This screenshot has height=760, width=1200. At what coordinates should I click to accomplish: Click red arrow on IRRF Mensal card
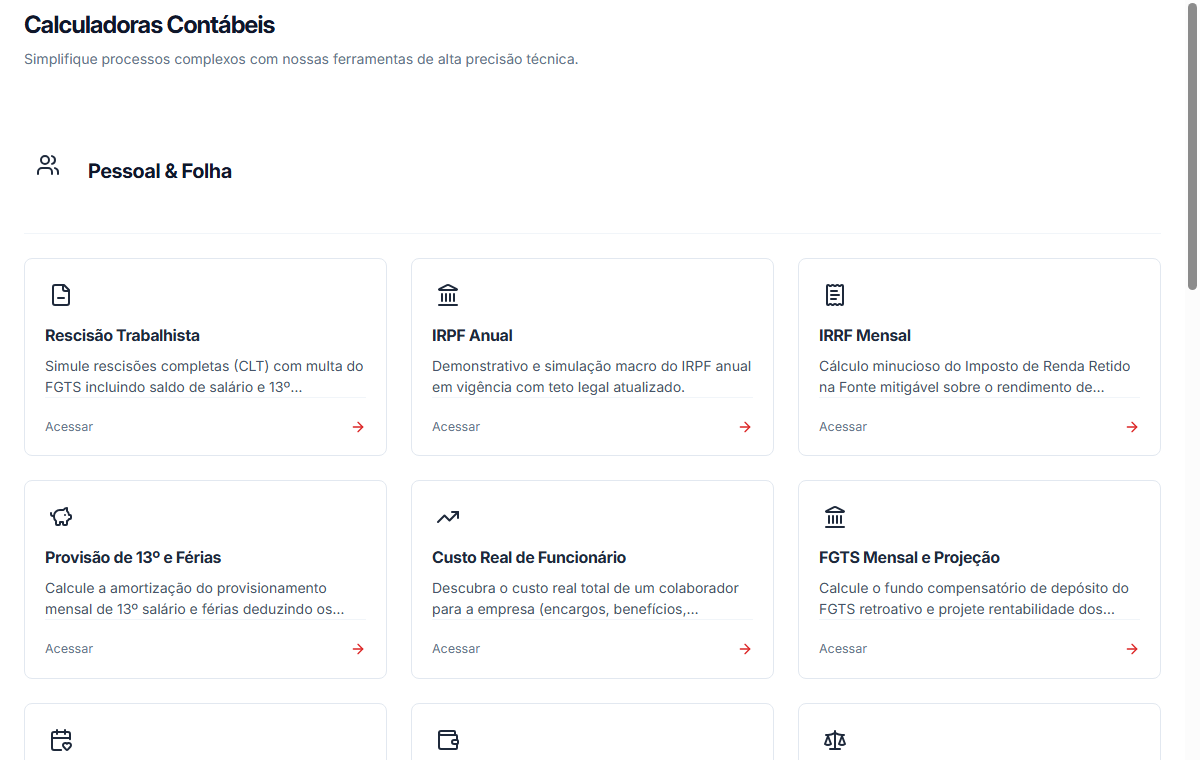pos(1132,427)
